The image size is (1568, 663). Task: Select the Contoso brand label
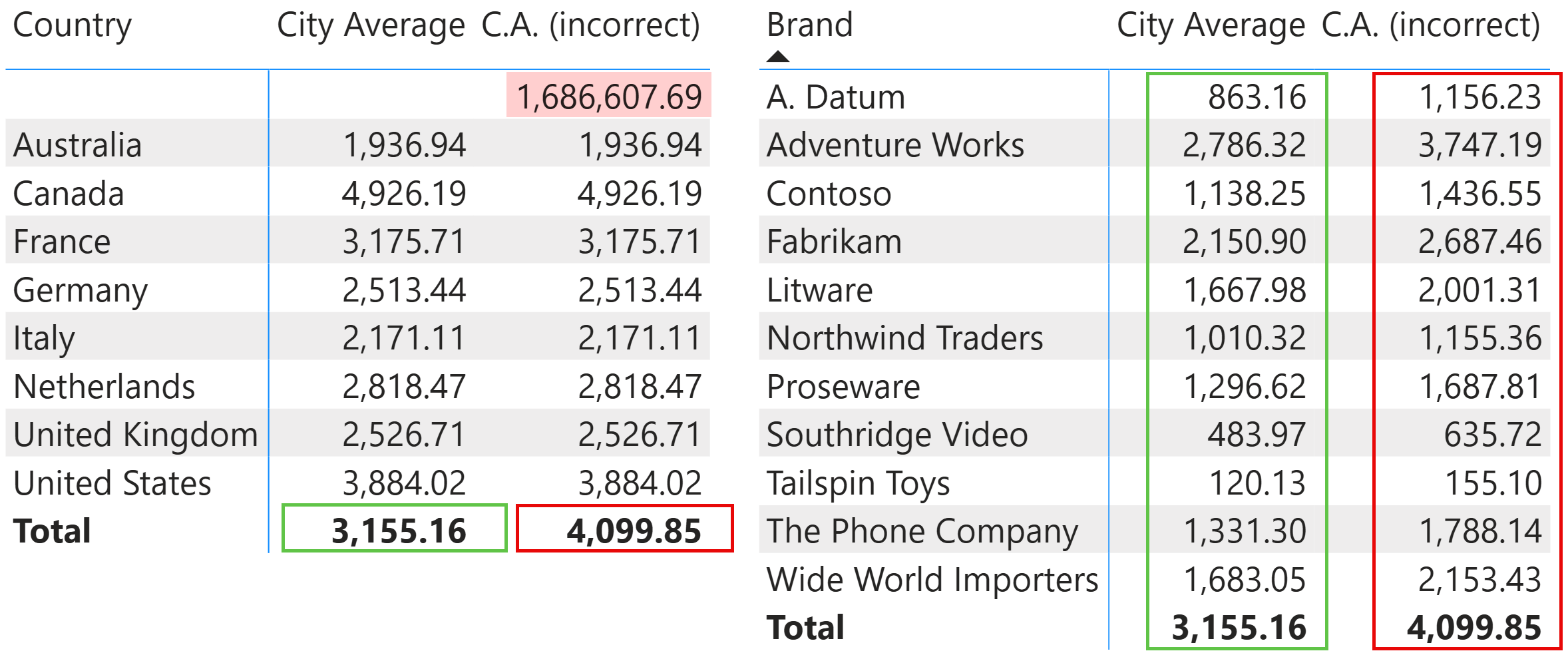click(829, 194)
